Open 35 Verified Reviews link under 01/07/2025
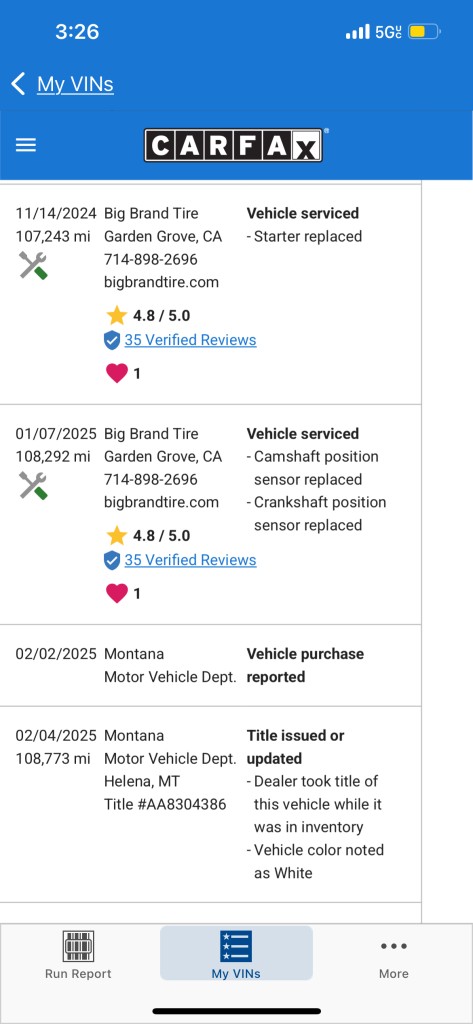Screen dimensions: 473x1024 pyautogui.click(x=190, y=560)
